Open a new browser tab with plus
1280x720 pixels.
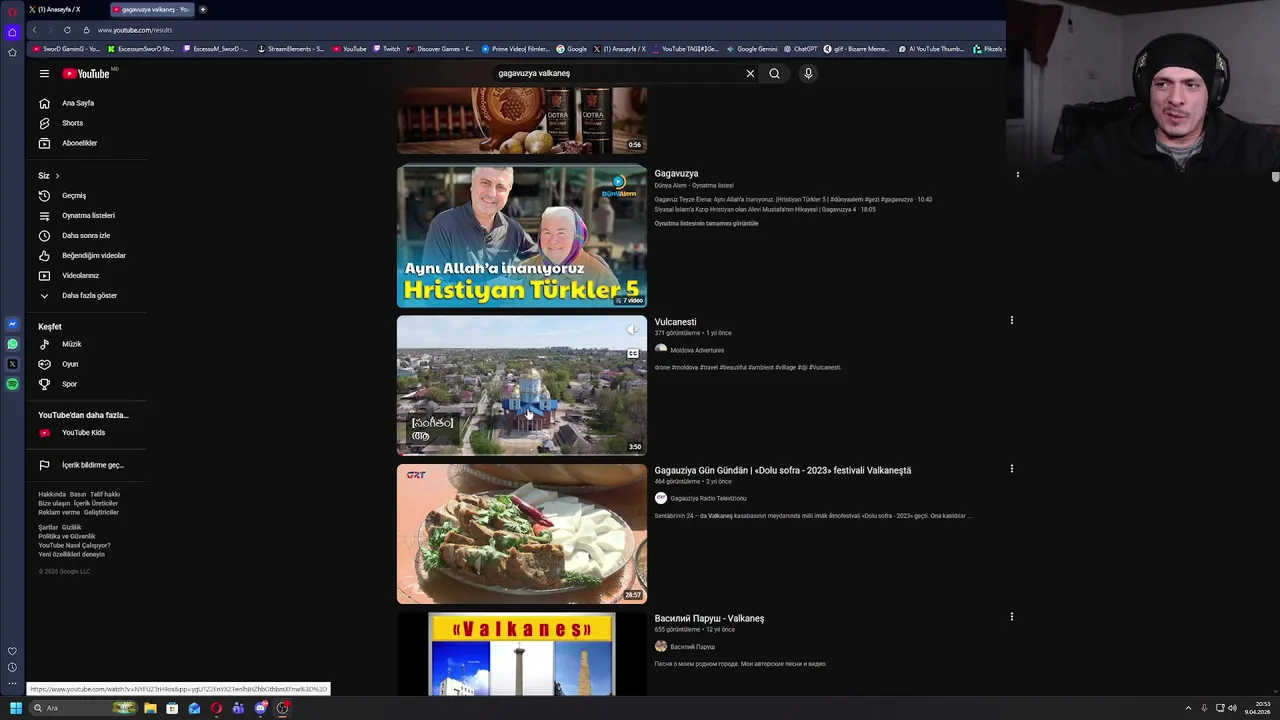pyautogui.click(x=203, y=9)
